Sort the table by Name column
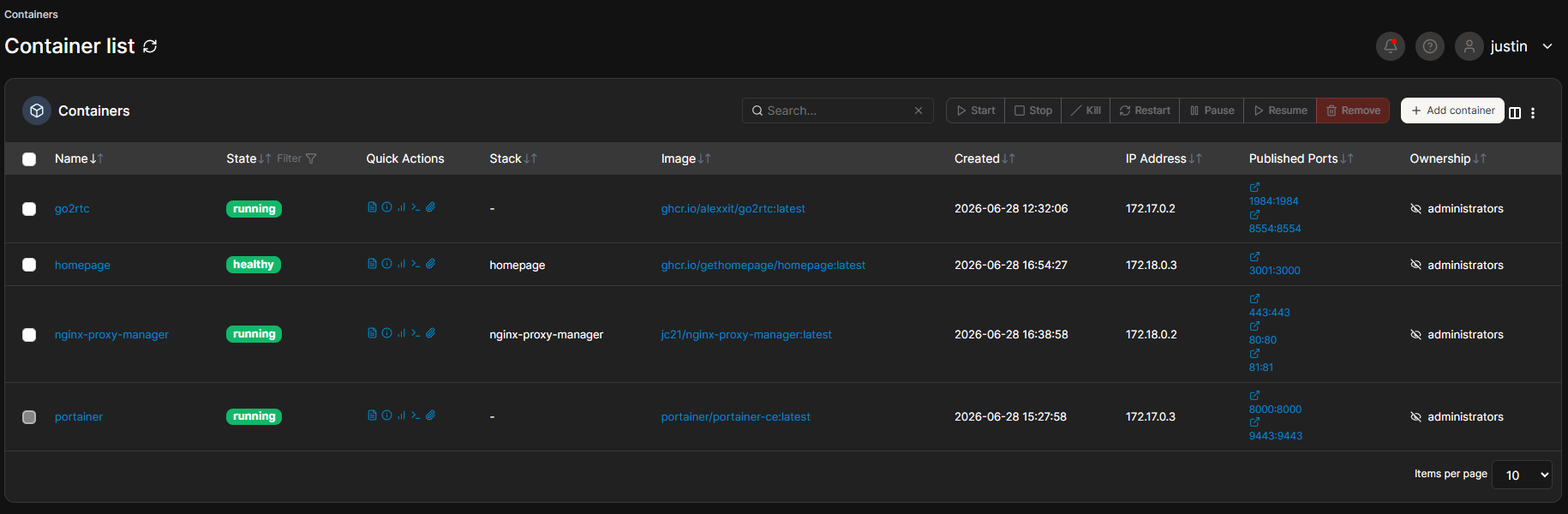Screen dimensions: 1568x514 (x=79, y=158)
